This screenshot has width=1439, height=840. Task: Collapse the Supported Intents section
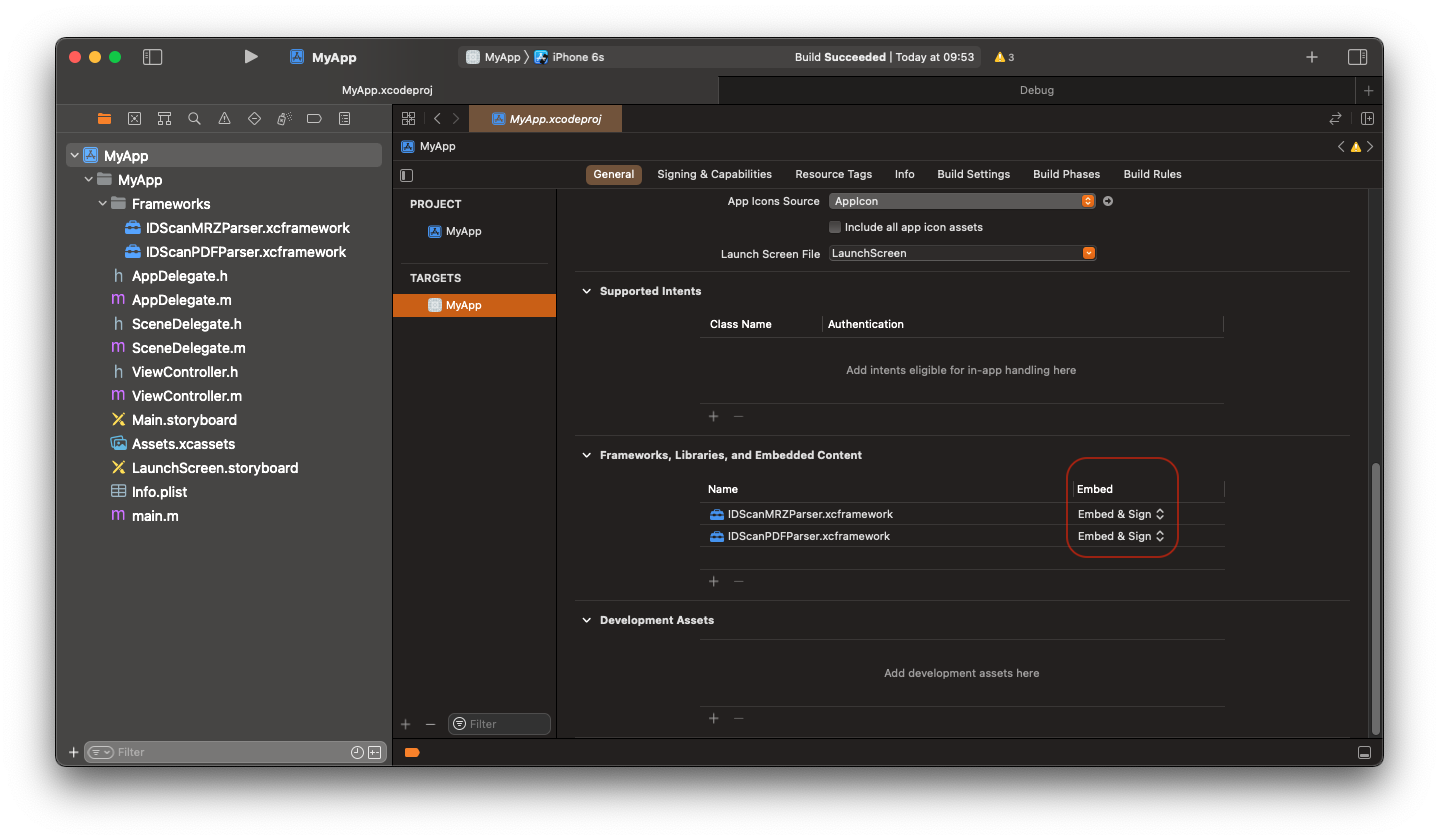[x=587, y=291]
